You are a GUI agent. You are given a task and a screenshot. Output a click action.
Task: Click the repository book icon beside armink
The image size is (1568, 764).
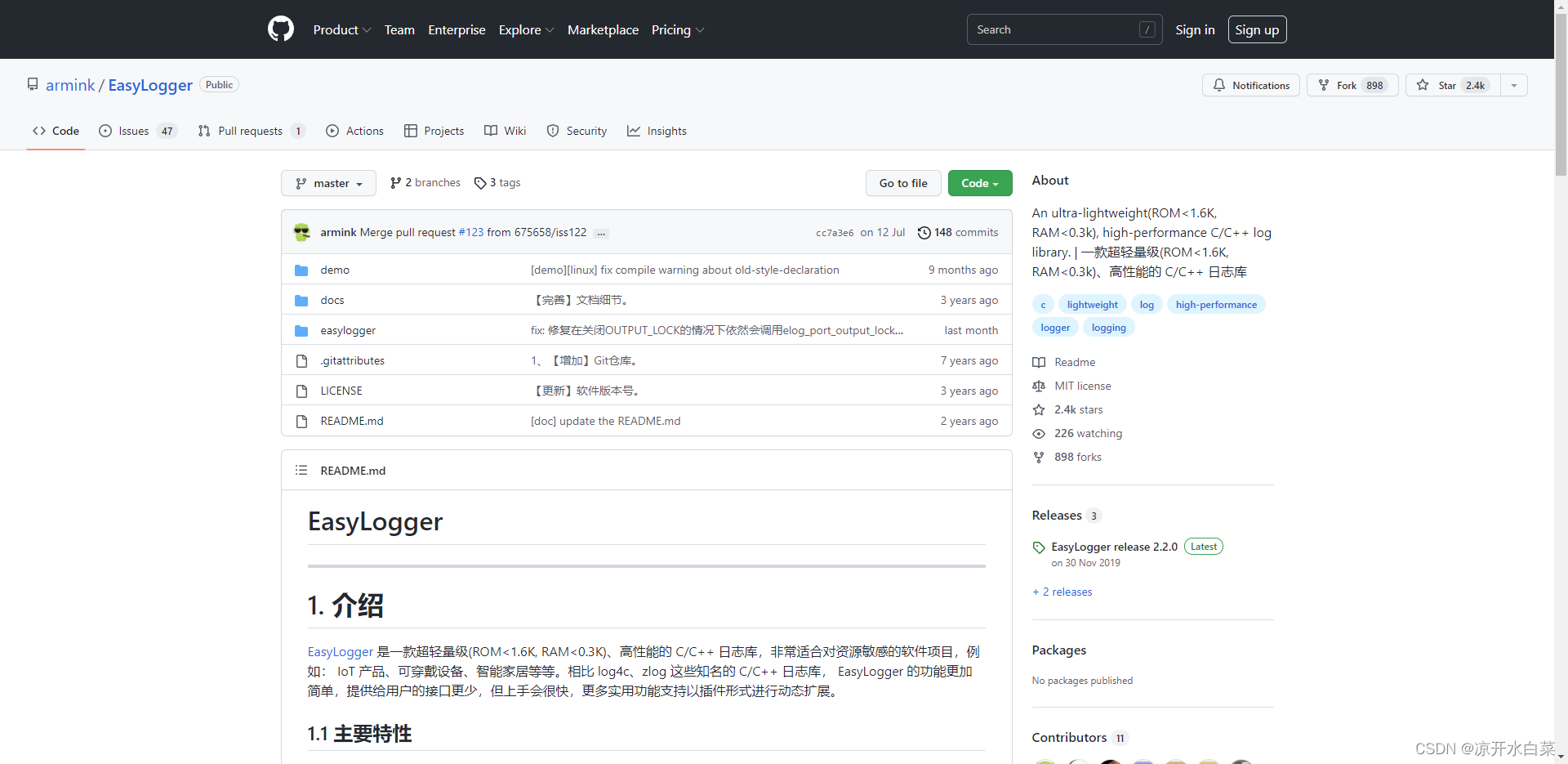click(33, 84)
